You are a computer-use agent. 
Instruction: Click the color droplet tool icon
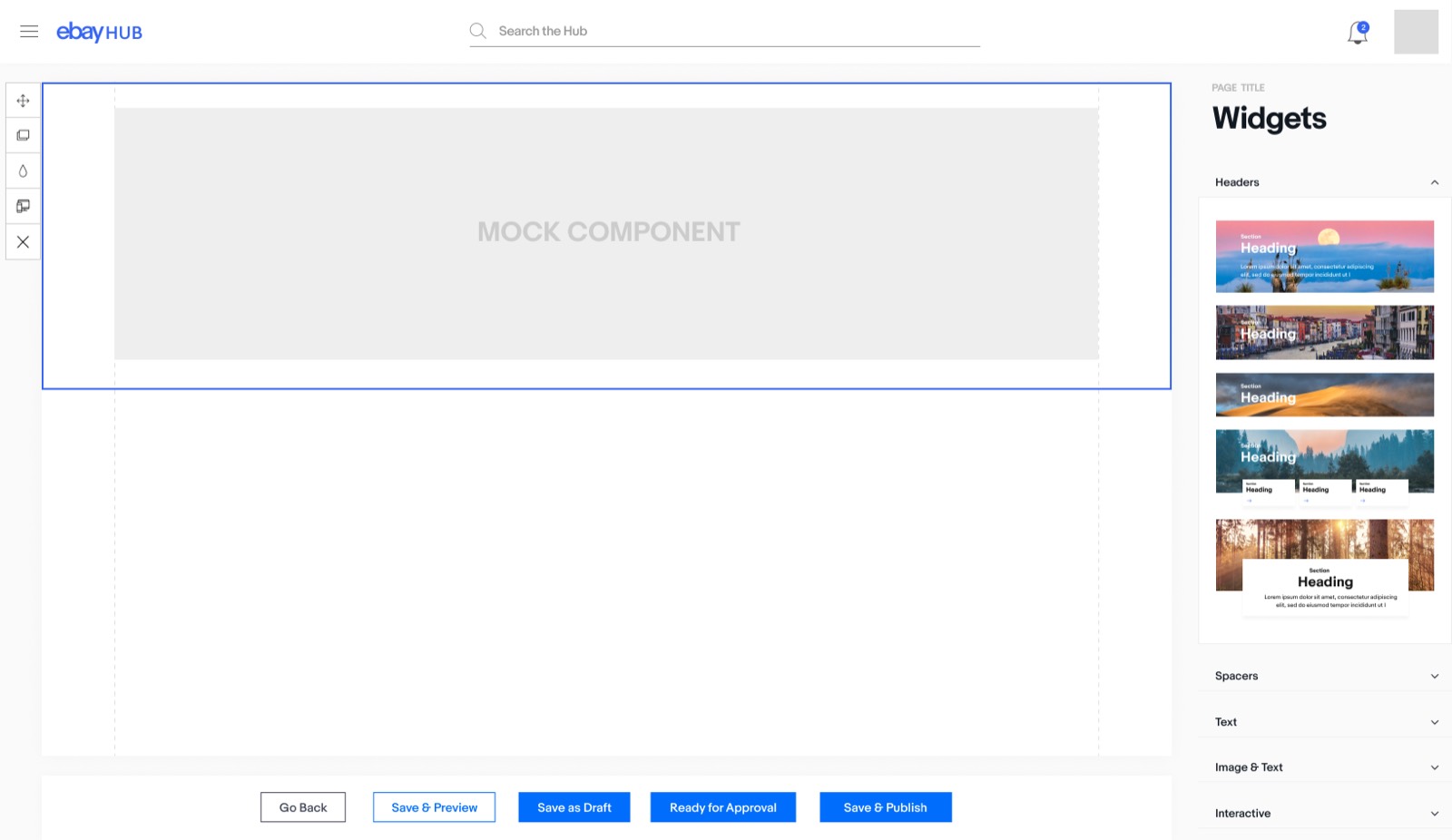24,171
